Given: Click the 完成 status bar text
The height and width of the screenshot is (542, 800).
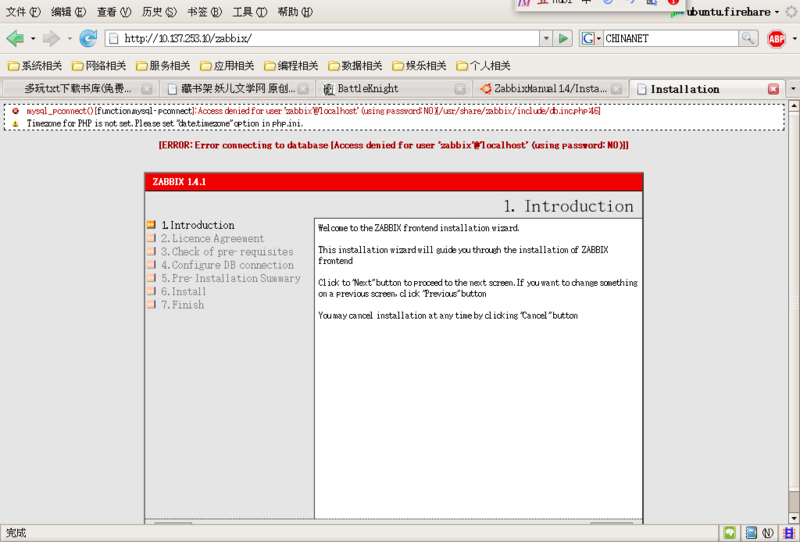Looking at the screenshot, I should 16,533.
